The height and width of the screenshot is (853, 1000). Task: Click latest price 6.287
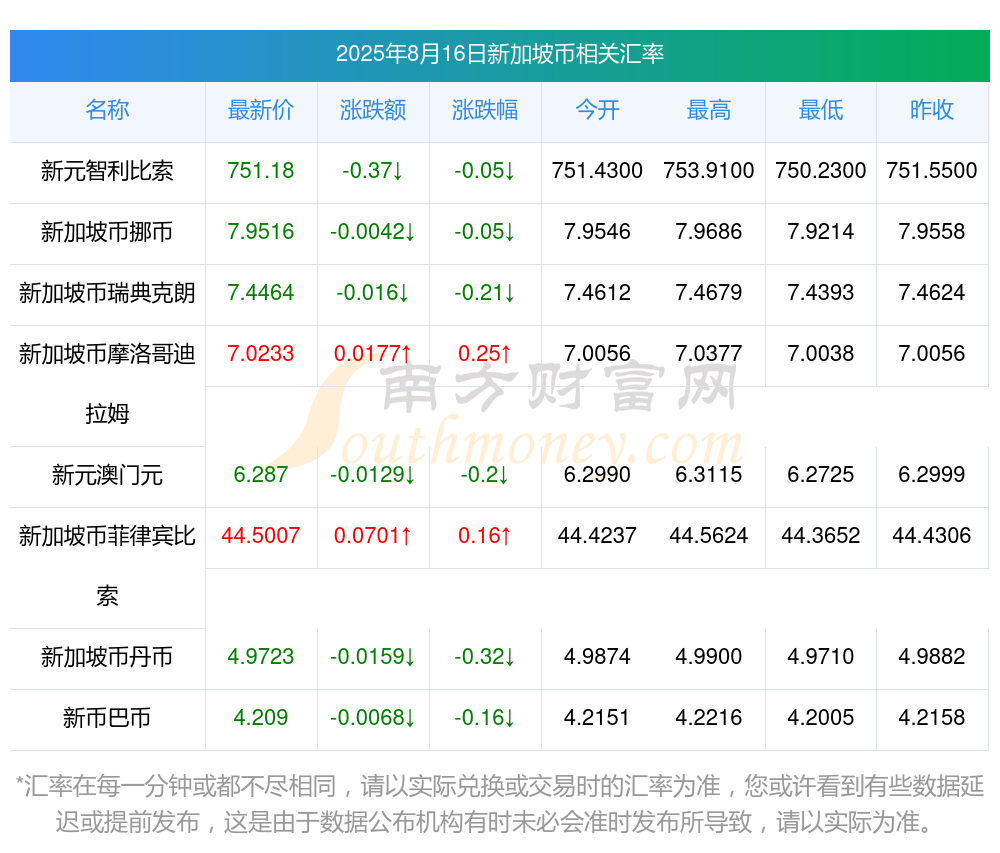pos(261,474)
